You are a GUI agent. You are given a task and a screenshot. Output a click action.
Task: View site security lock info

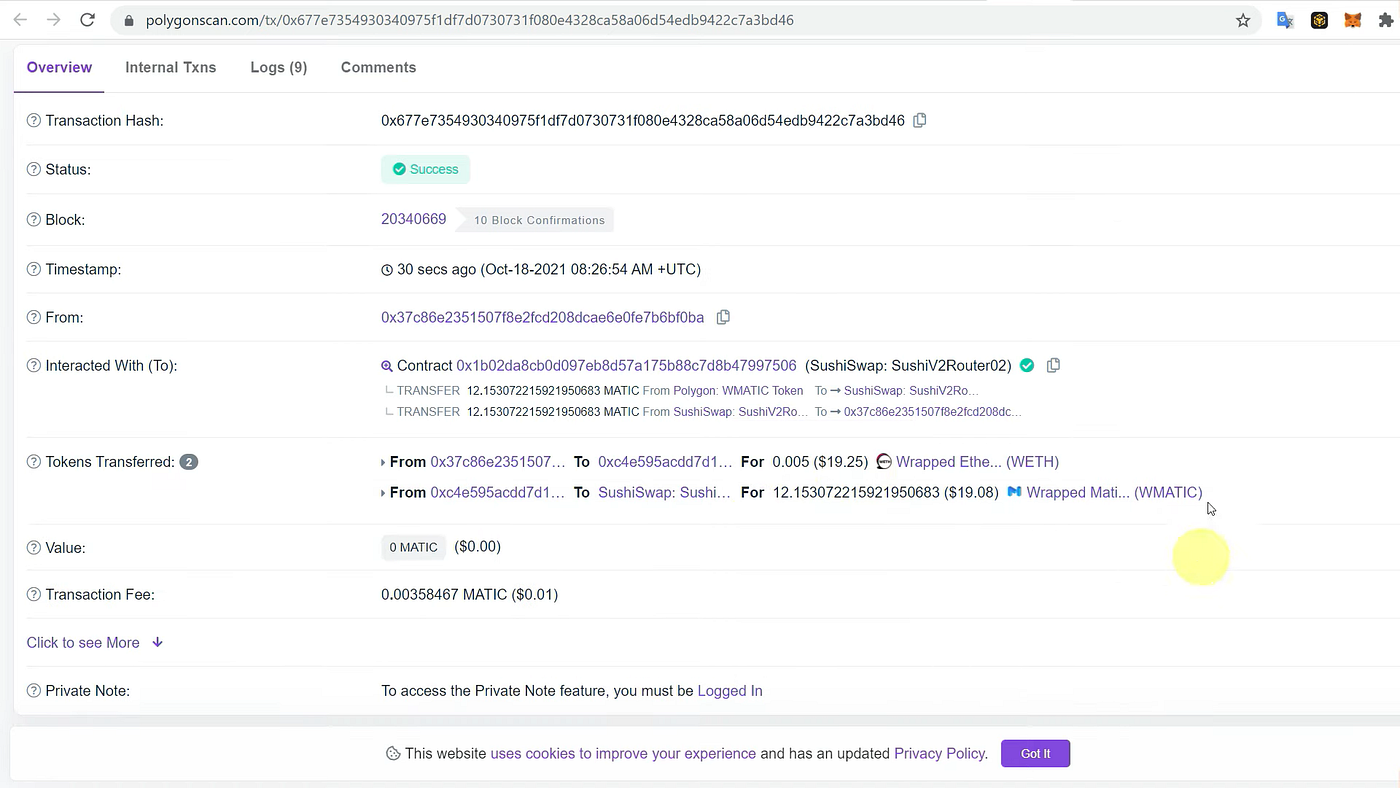pos(128,20)
